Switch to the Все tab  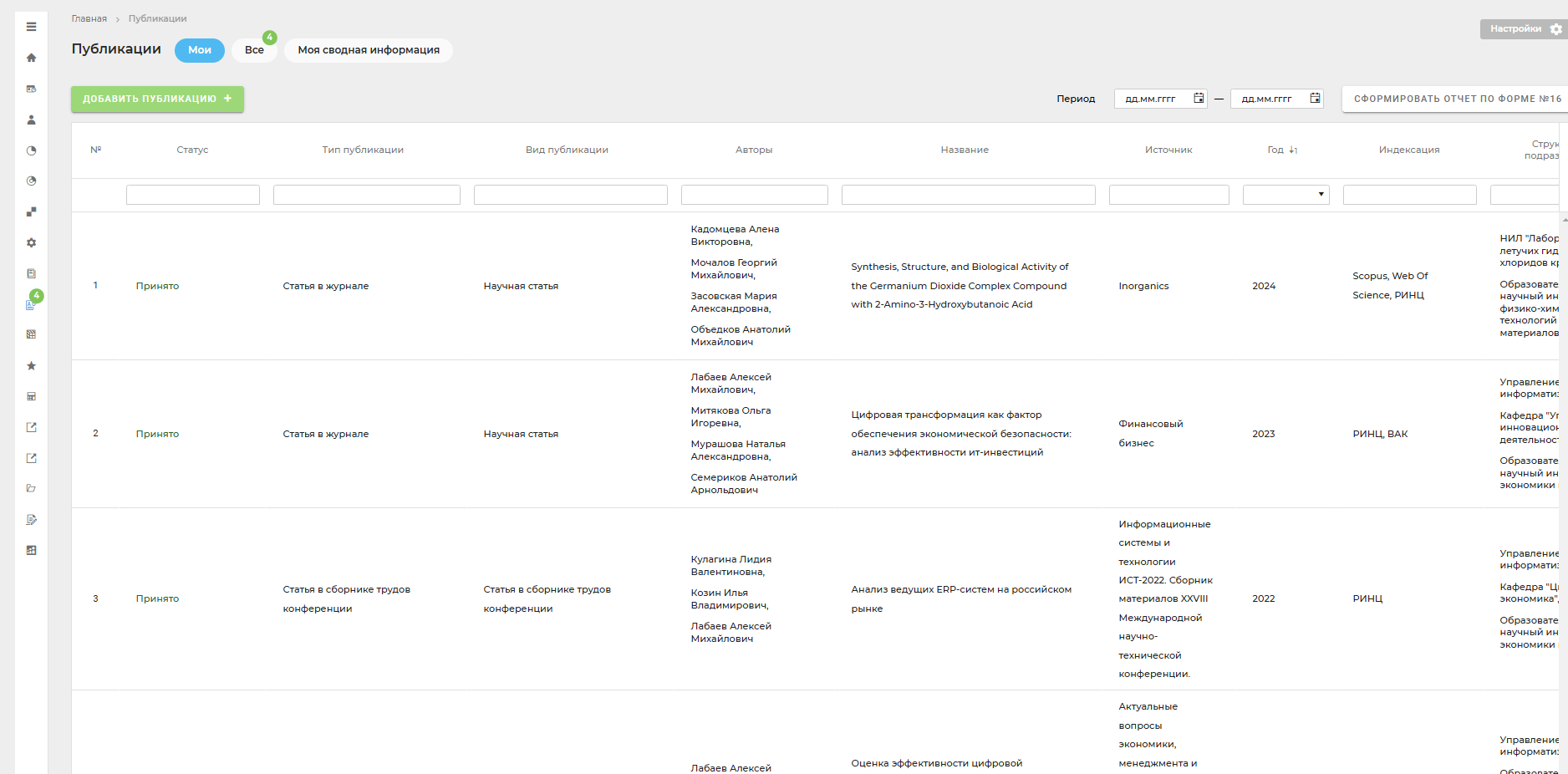[254, 50]
